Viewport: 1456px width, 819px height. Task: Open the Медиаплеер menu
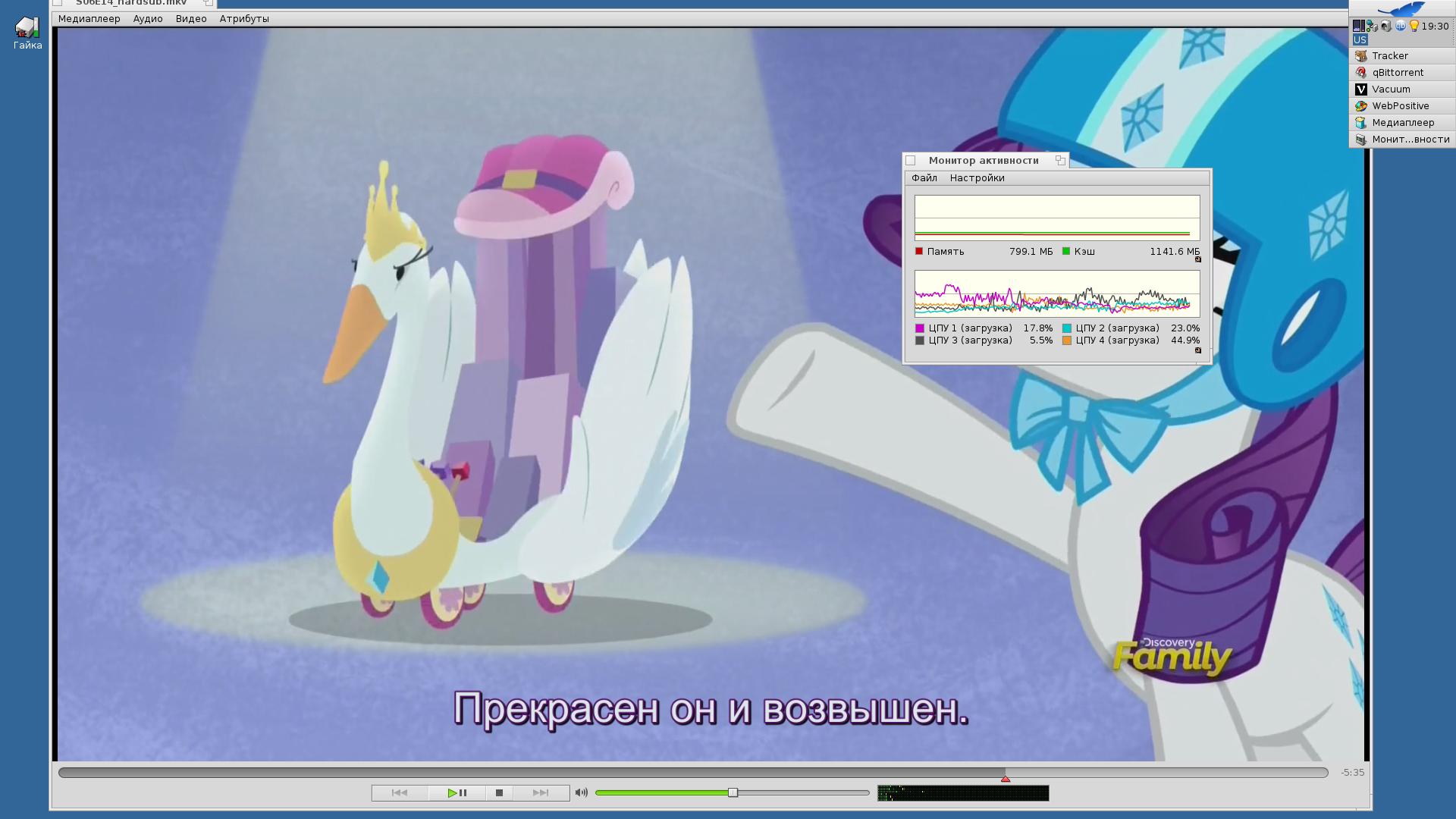pos(89,19)
